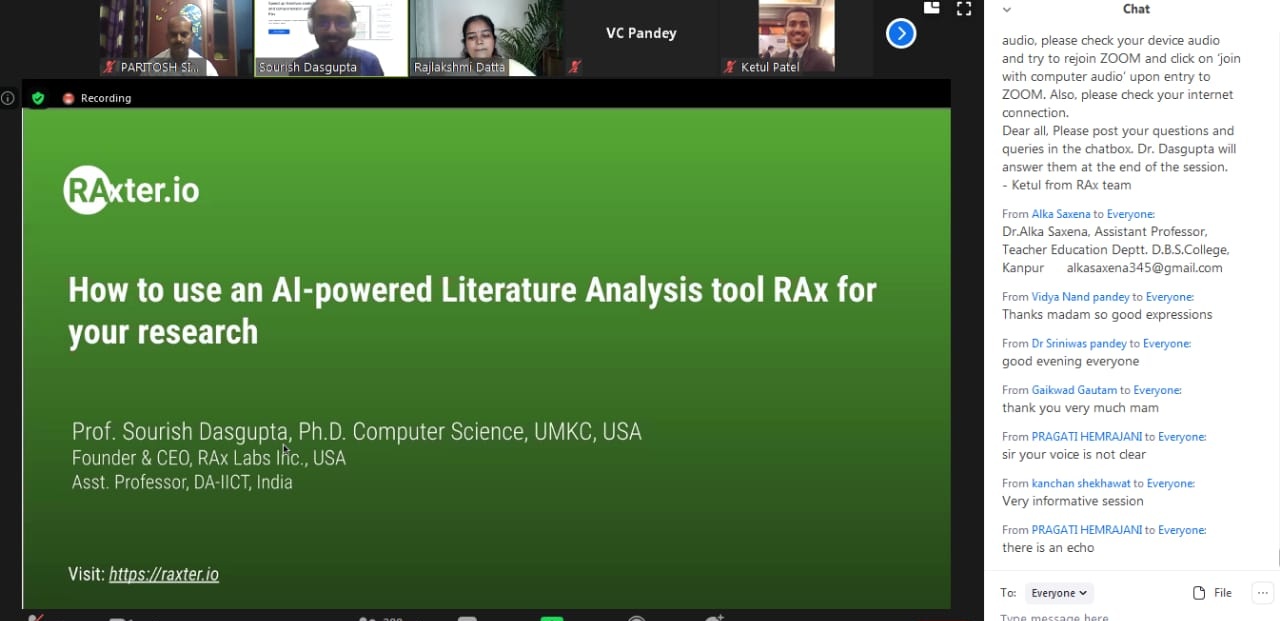Click 'Founder & CEO, RAx Labs Inc., USA' text
Screen dimensions: 1280x621
[209, 458]
